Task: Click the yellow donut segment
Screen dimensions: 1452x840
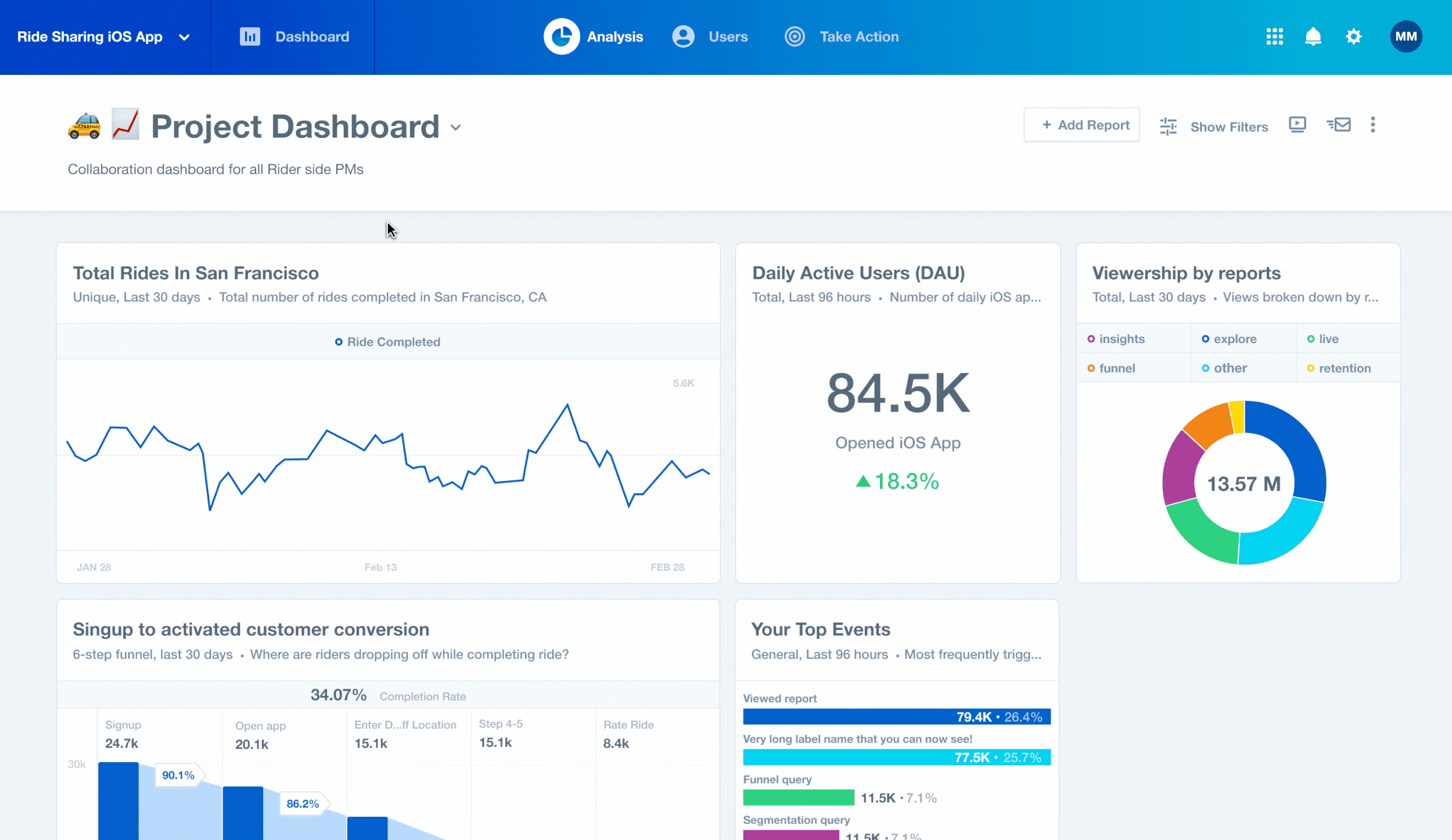Action: coord(1237,417)
